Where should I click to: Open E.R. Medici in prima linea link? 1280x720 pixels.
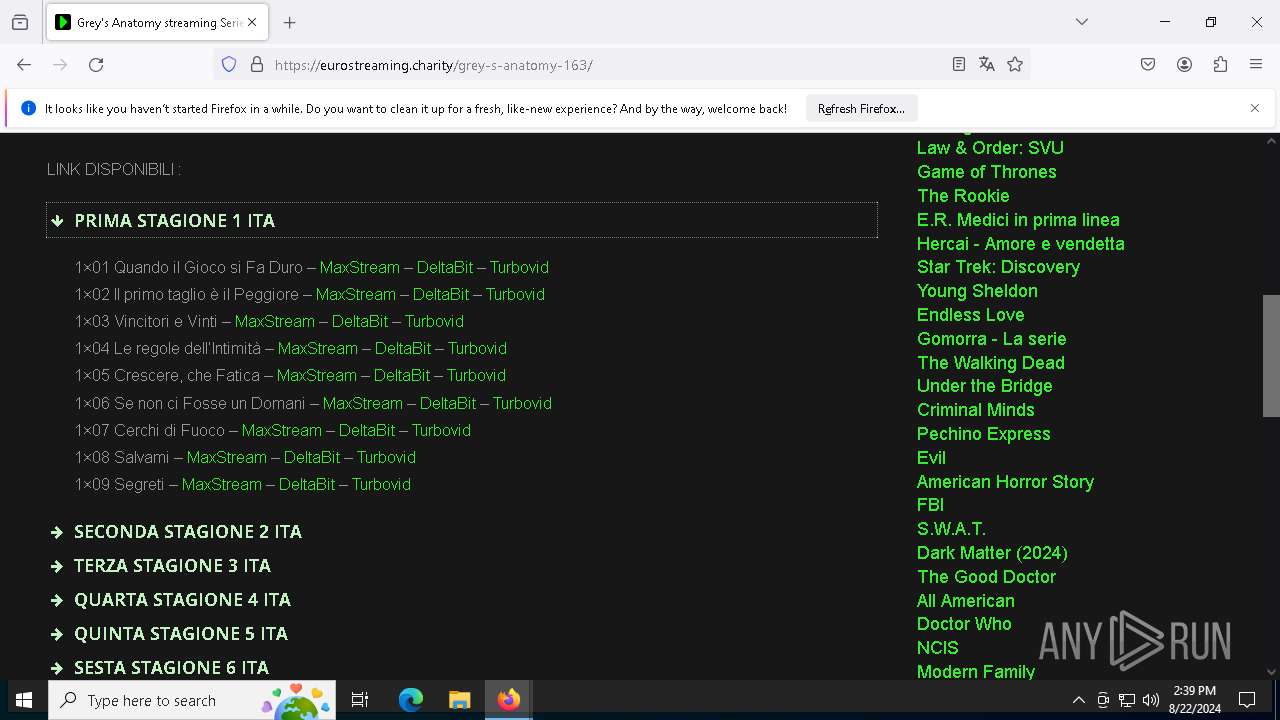point(1018,220)
